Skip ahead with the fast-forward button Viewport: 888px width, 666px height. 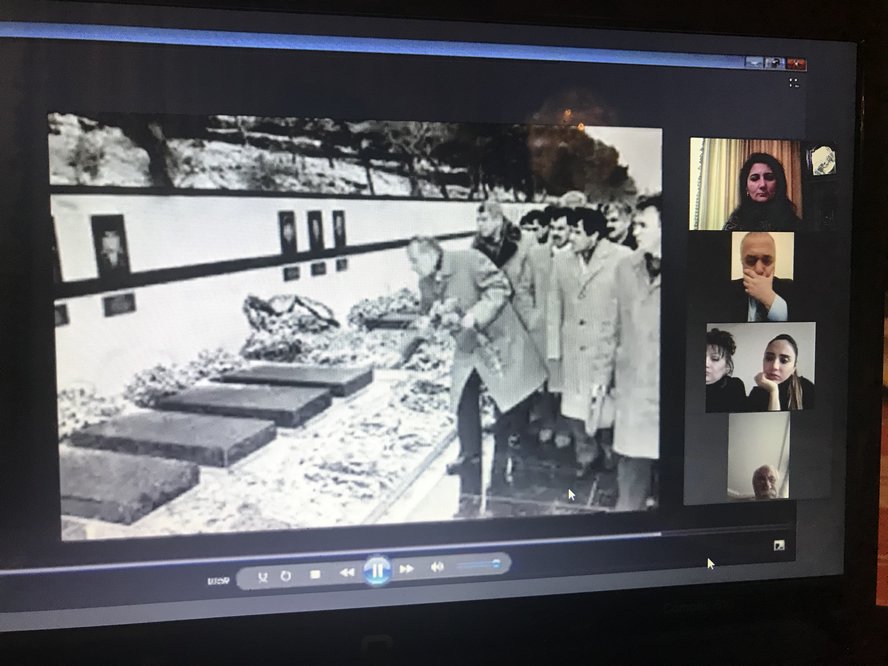pos(406,569)
